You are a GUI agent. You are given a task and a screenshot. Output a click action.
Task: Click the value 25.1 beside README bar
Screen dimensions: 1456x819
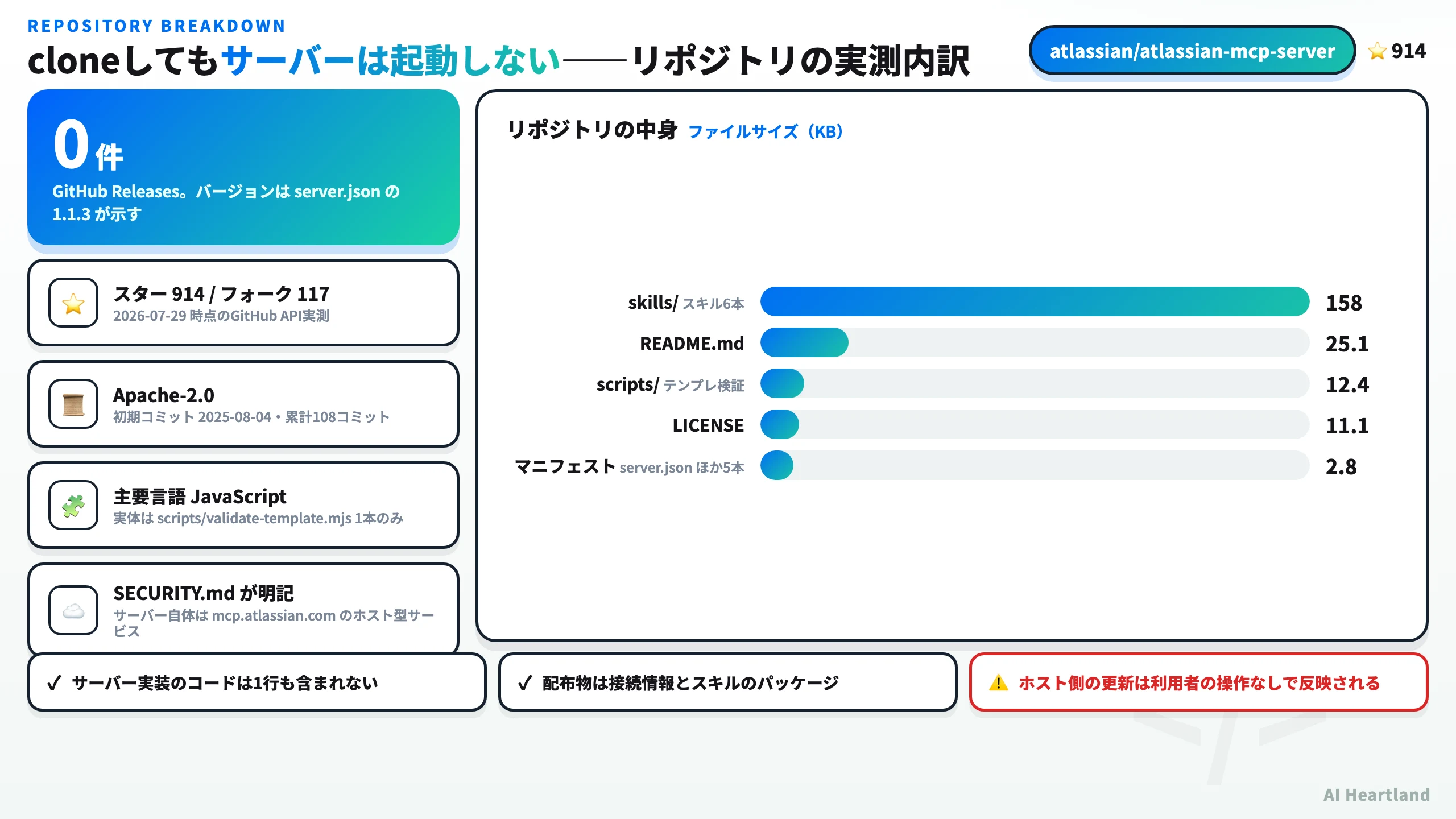tap(1347, 344)
